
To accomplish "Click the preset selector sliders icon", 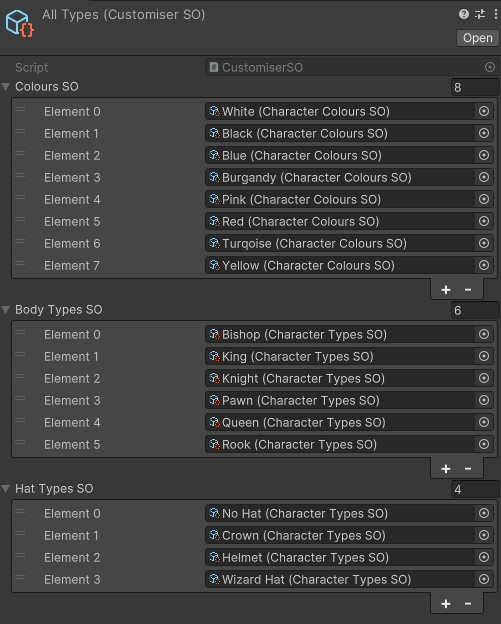I will click(480, 15).
